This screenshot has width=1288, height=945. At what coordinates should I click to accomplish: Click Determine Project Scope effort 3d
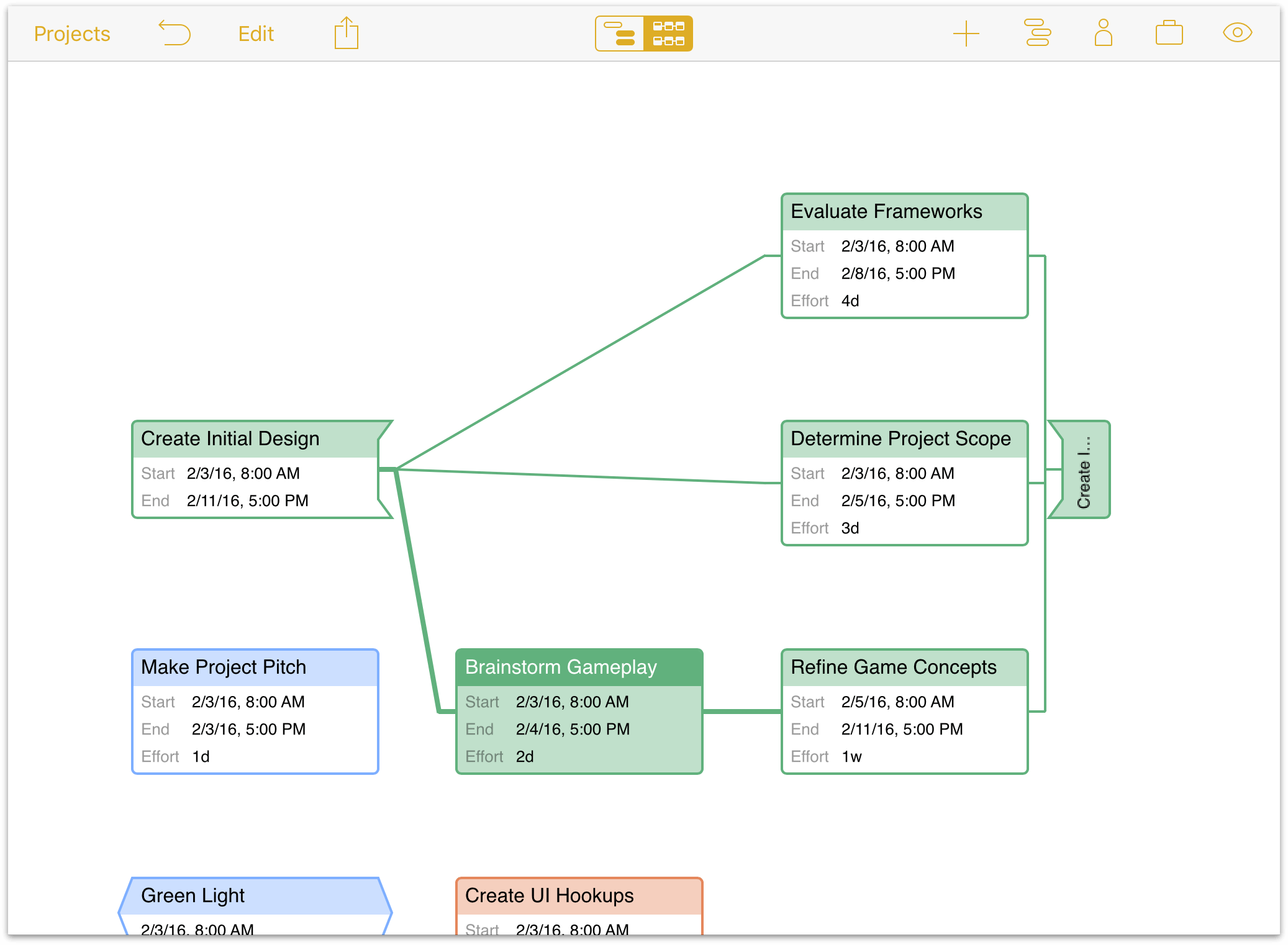pos(850,528)
